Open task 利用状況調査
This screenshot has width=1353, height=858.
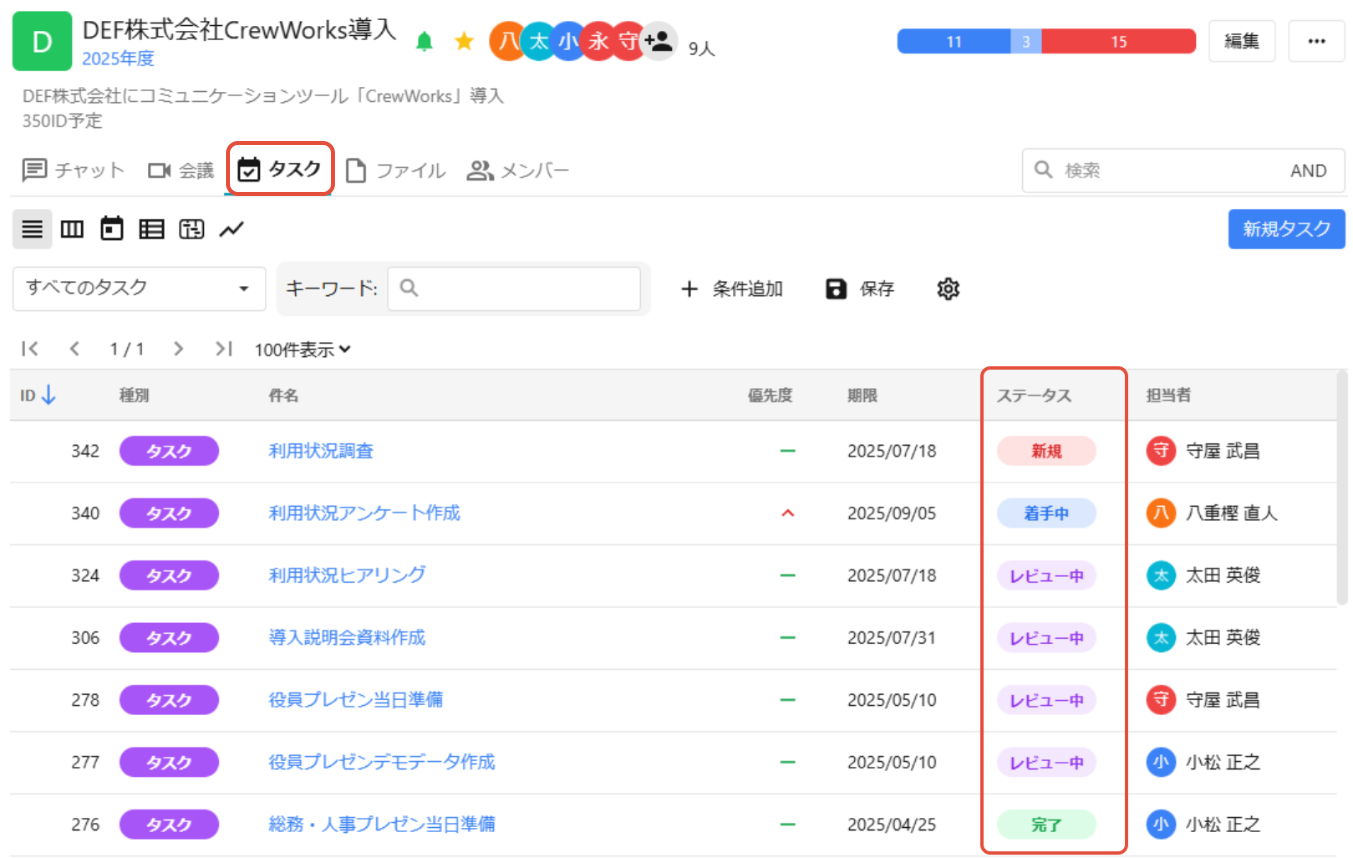[x=321, y=451]
